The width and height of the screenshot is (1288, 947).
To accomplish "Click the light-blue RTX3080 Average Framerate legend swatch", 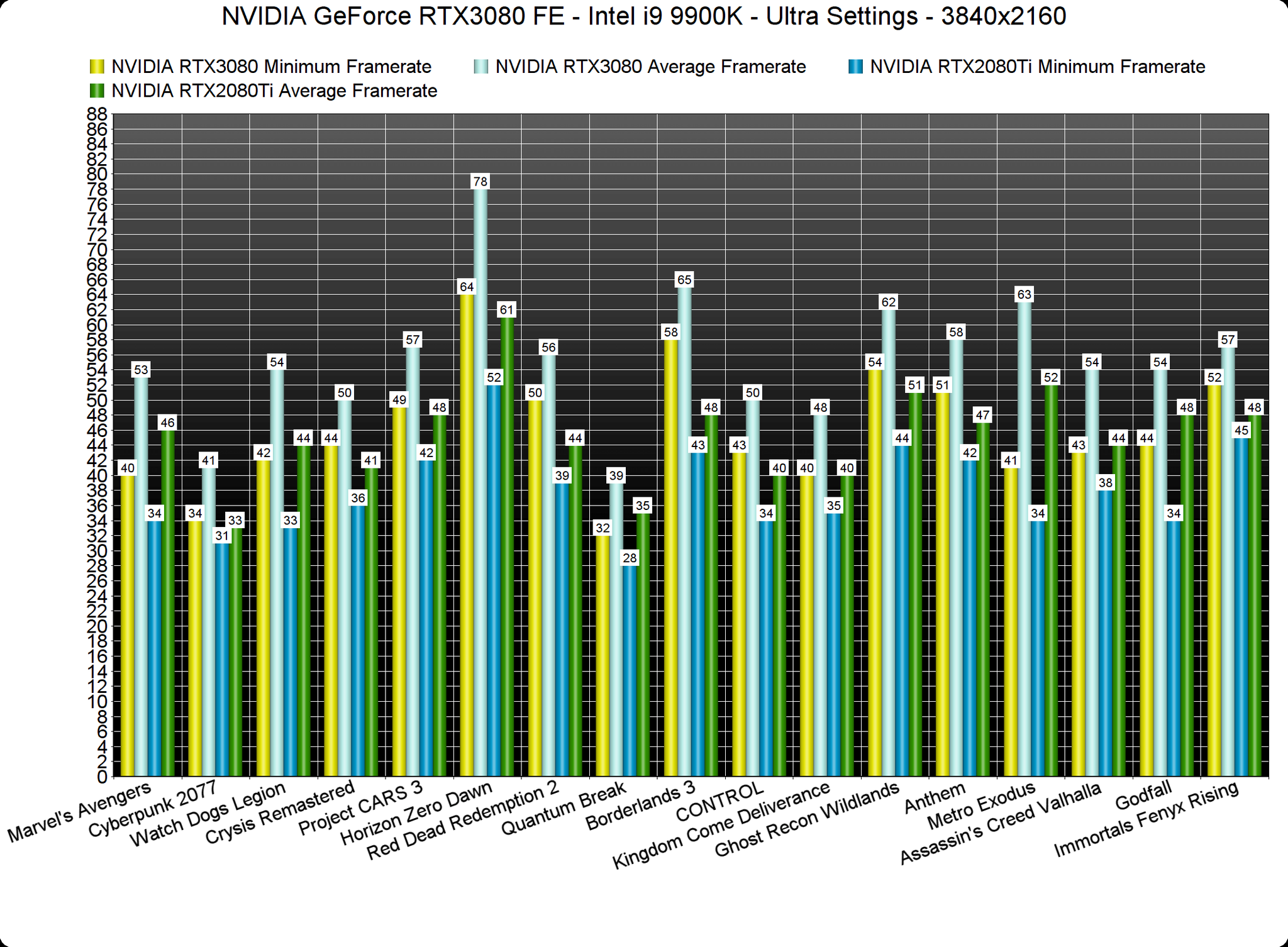I will [481, 67].
